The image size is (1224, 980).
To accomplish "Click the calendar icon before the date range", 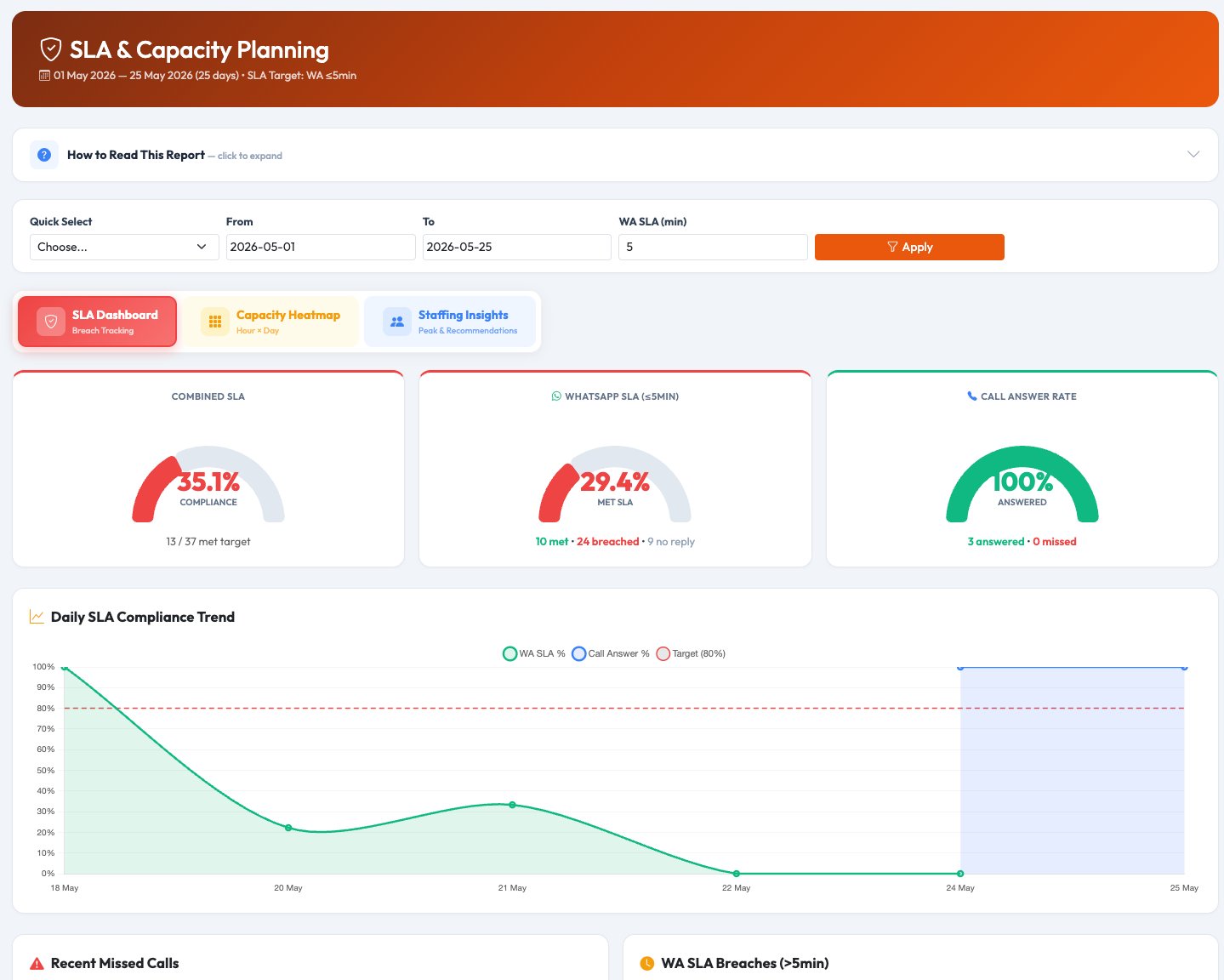I will point(44,76).
